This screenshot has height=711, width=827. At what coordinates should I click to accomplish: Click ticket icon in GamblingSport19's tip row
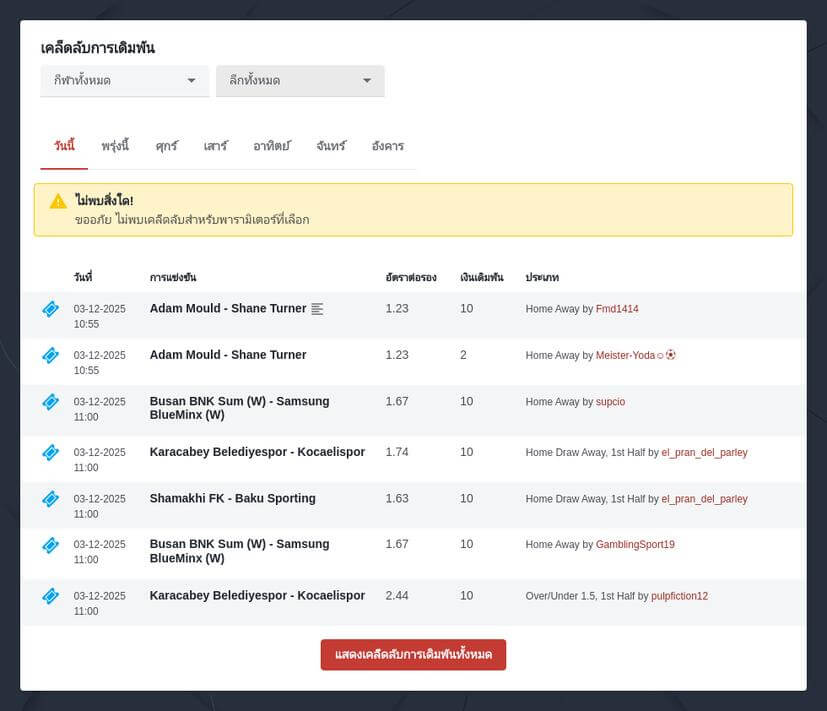(x=50, y=545)
